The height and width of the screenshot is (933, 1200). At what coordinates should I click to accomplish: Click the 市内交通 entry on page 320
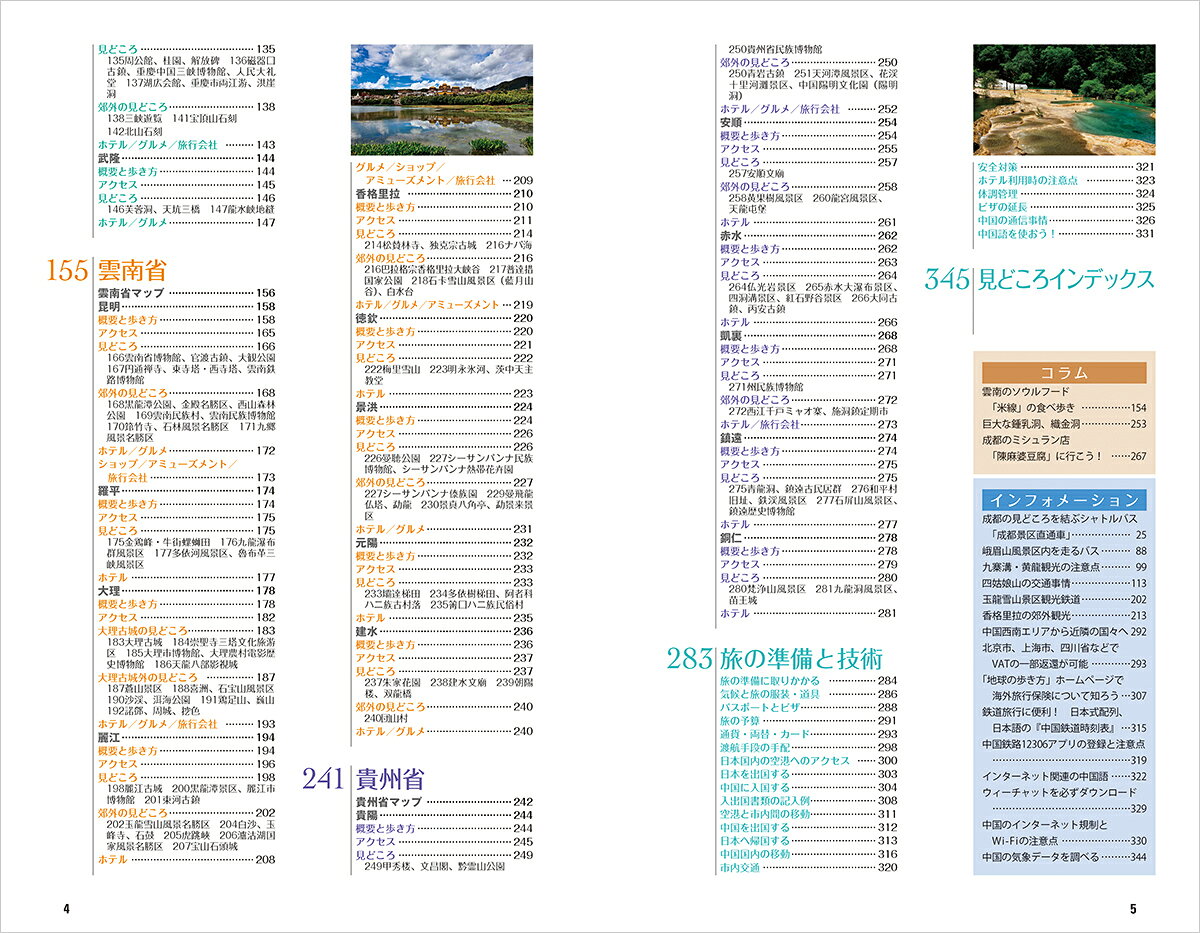[809, 867]
